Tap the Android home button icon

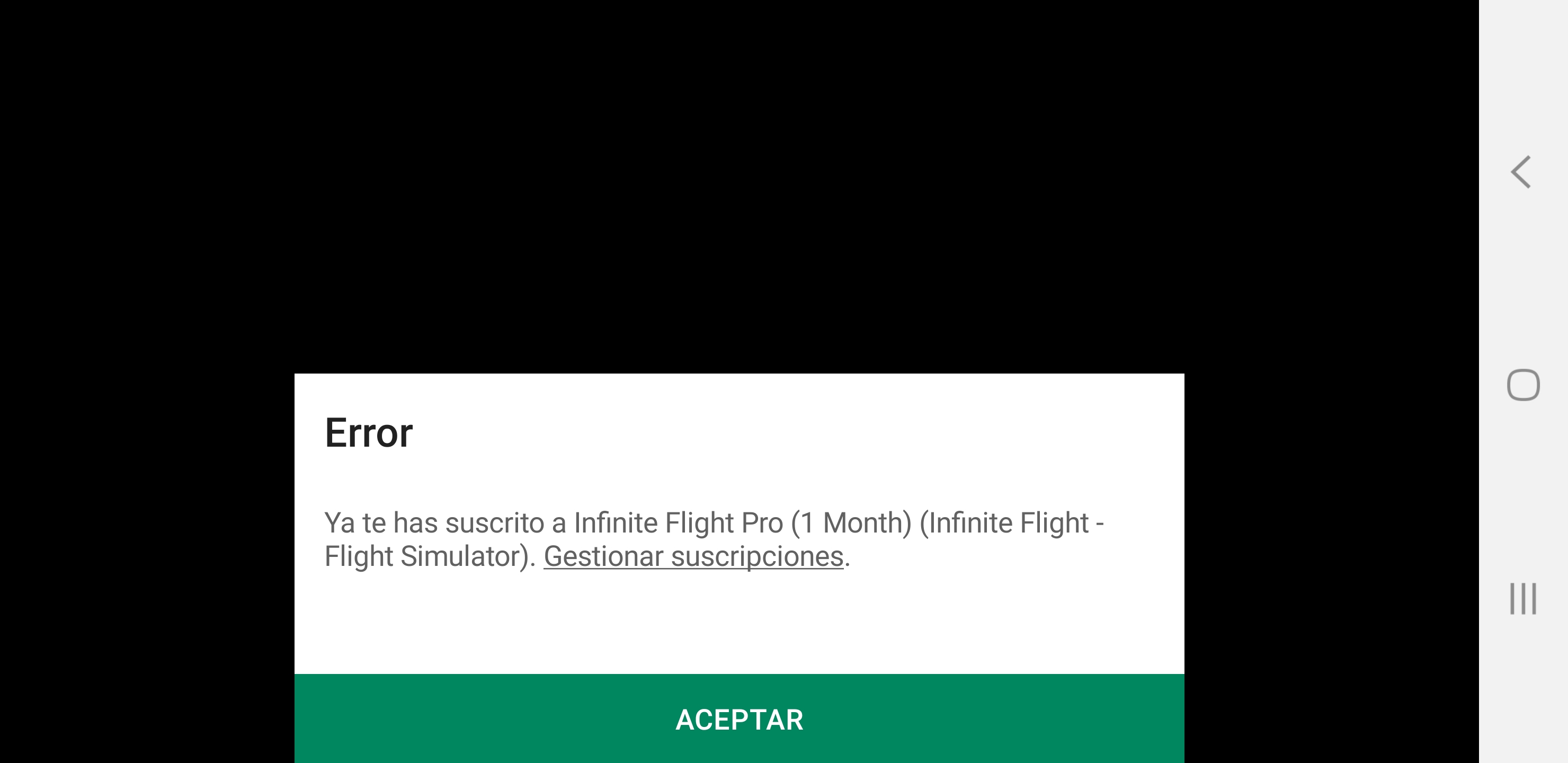[x=1523, y=385]
